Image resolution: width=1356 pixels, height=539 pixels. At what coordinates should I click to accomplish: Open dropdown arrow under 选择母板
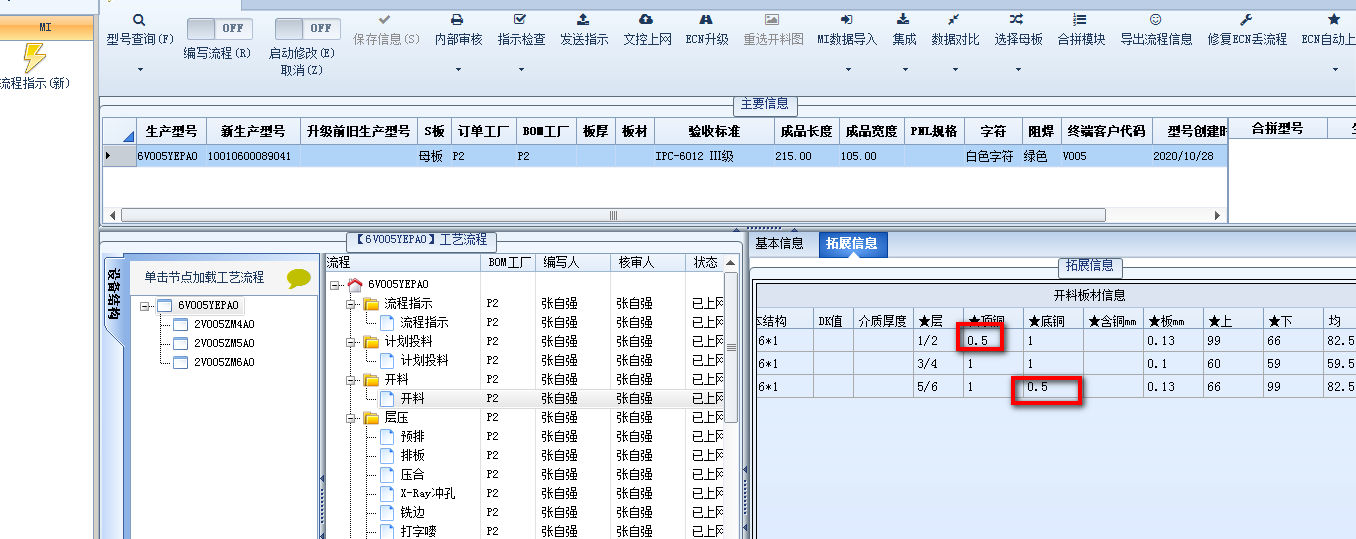click(x=1018, y=69)
